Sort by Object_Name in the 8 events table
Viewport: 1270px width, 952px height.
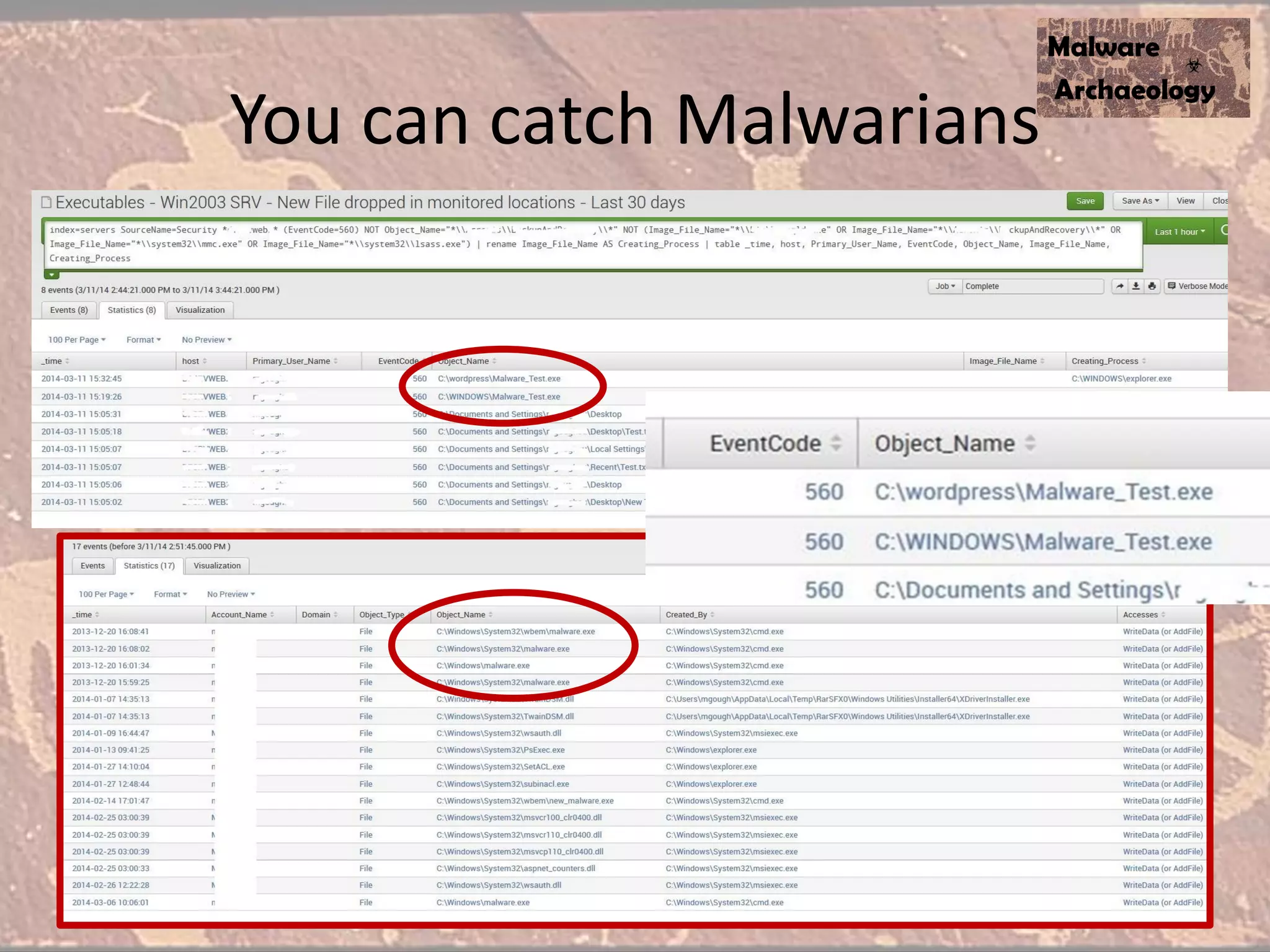pos(494,361)
